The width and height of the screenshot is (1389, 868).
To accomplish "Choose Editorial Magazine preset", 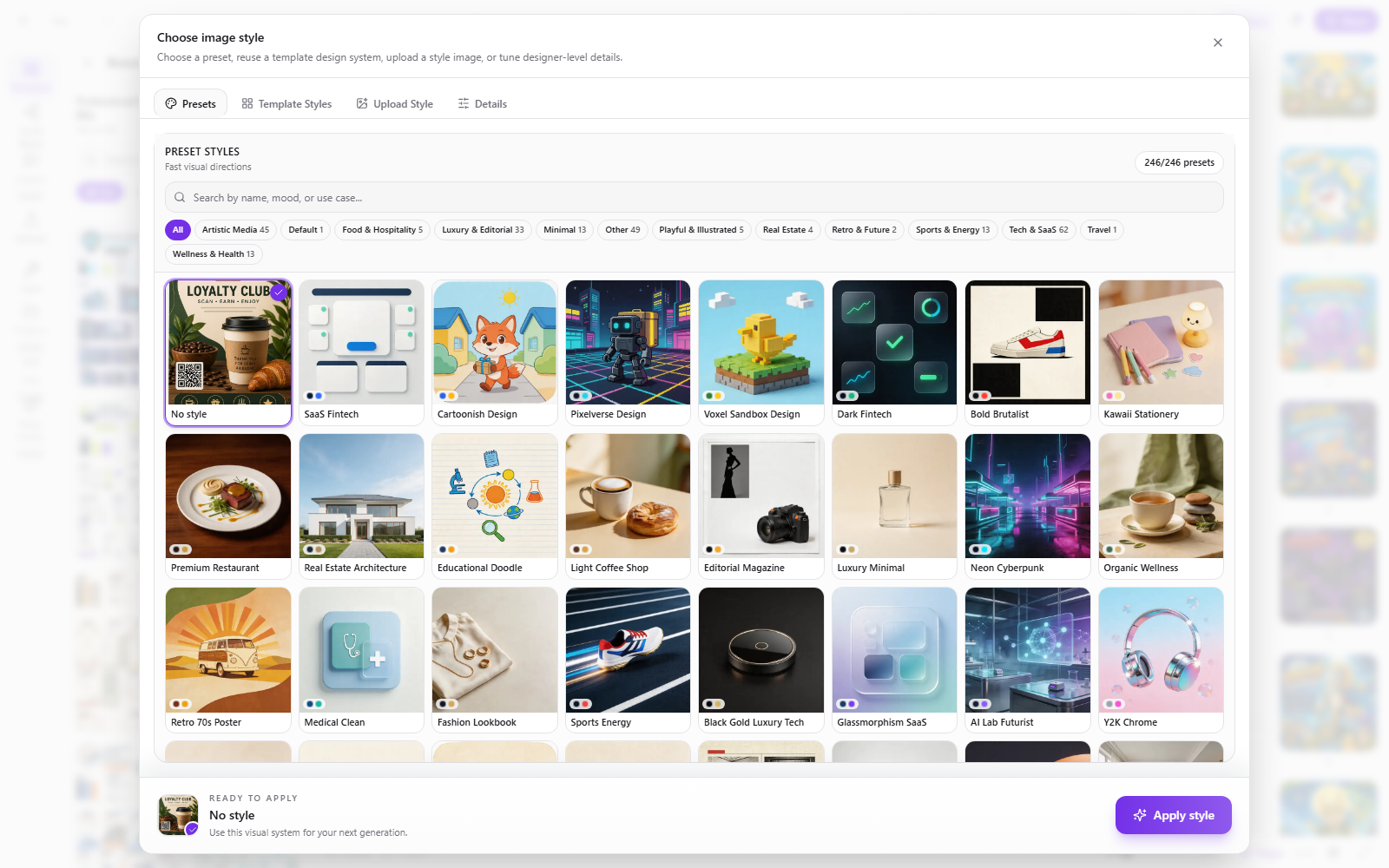I will [x=761, y=506].
